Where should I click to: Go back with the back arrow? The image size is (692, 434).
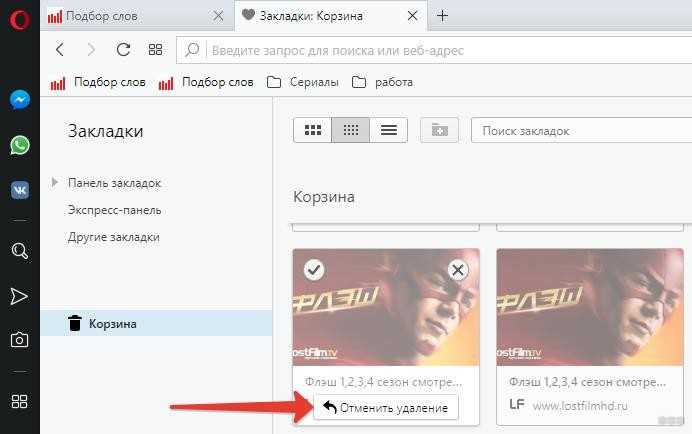[60, 49]
